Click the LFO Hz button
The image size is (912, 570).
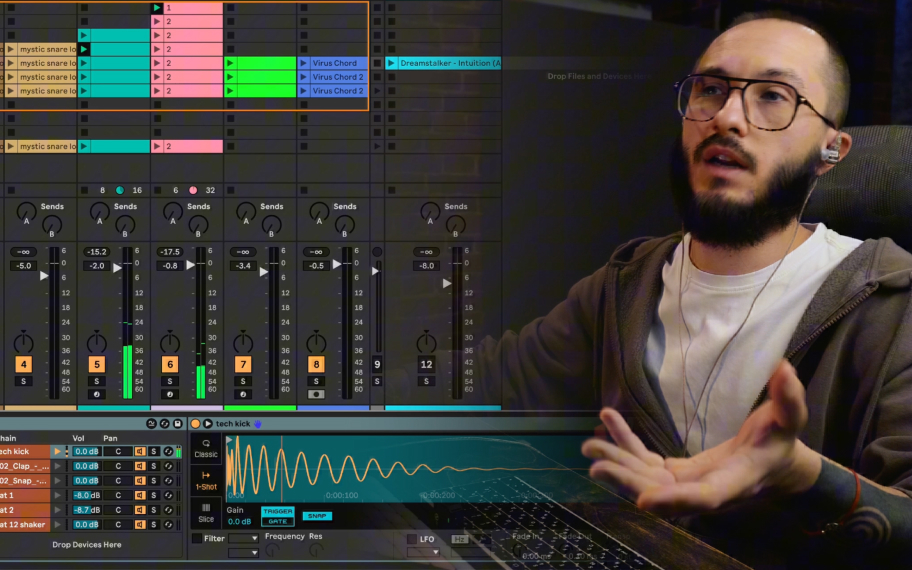click(x=459, y=539)
